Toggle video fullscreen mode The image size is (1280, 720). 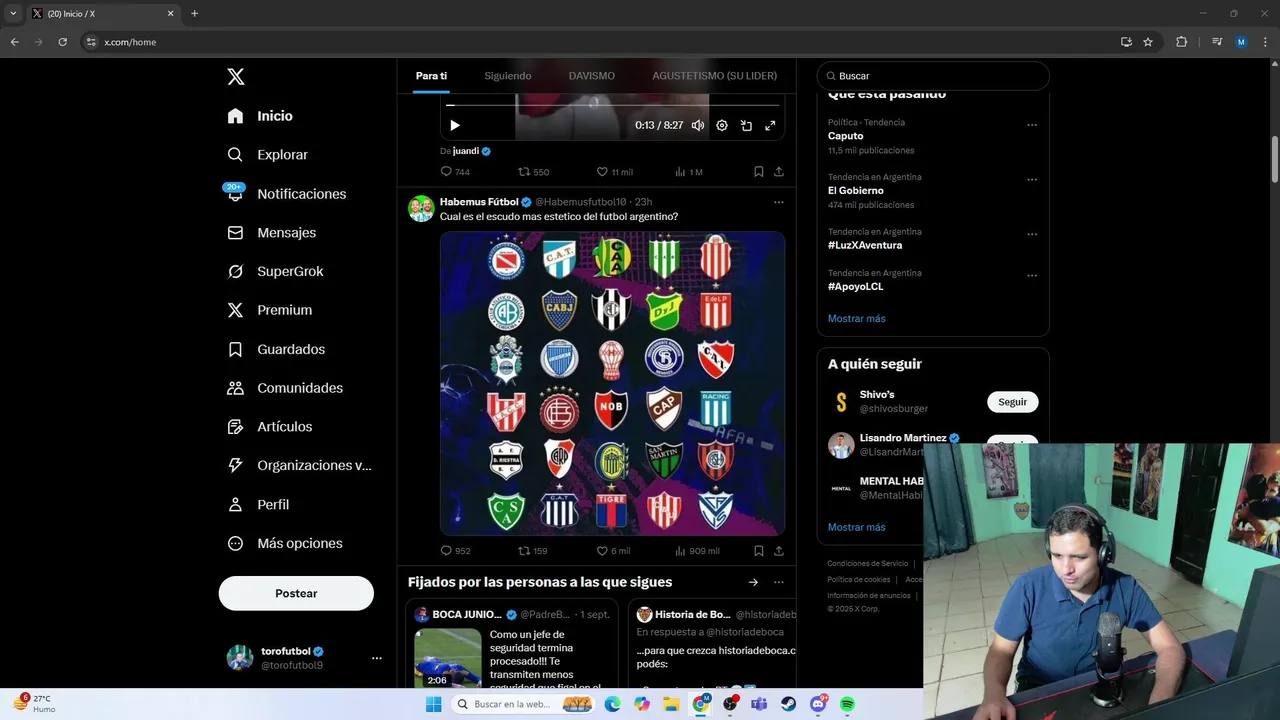[x=770, y=125]
